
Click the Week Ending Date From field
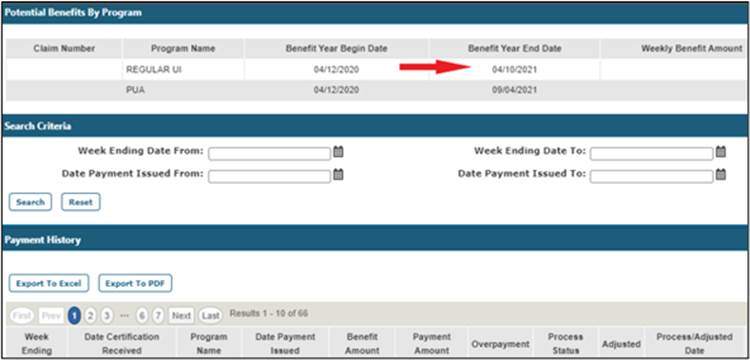[269, 154]
